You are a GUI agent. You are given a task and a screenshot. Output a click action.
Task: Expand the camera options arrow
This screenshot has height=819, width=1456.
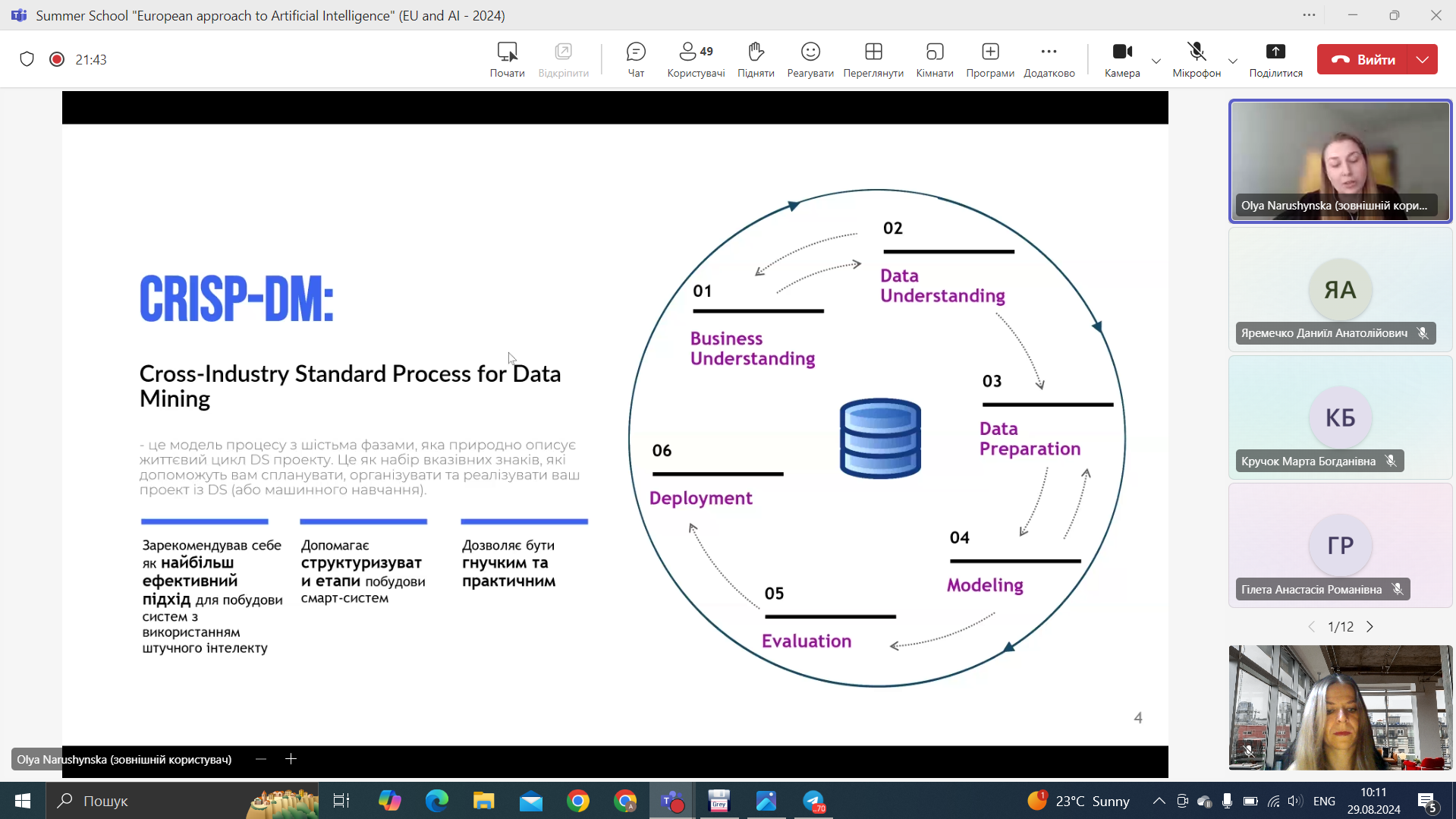(x=1156, y=61)
